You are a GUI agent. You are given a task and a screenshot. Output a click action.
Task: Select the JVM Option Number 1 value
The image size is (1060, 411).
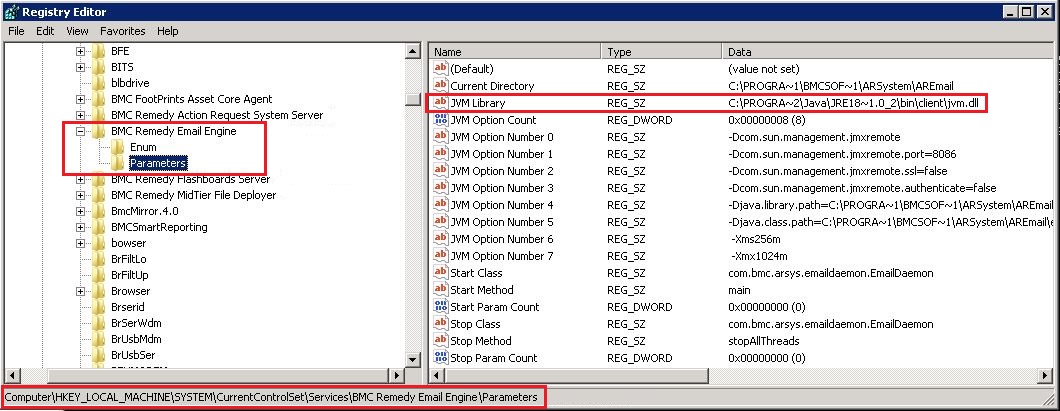click(502, 154)
